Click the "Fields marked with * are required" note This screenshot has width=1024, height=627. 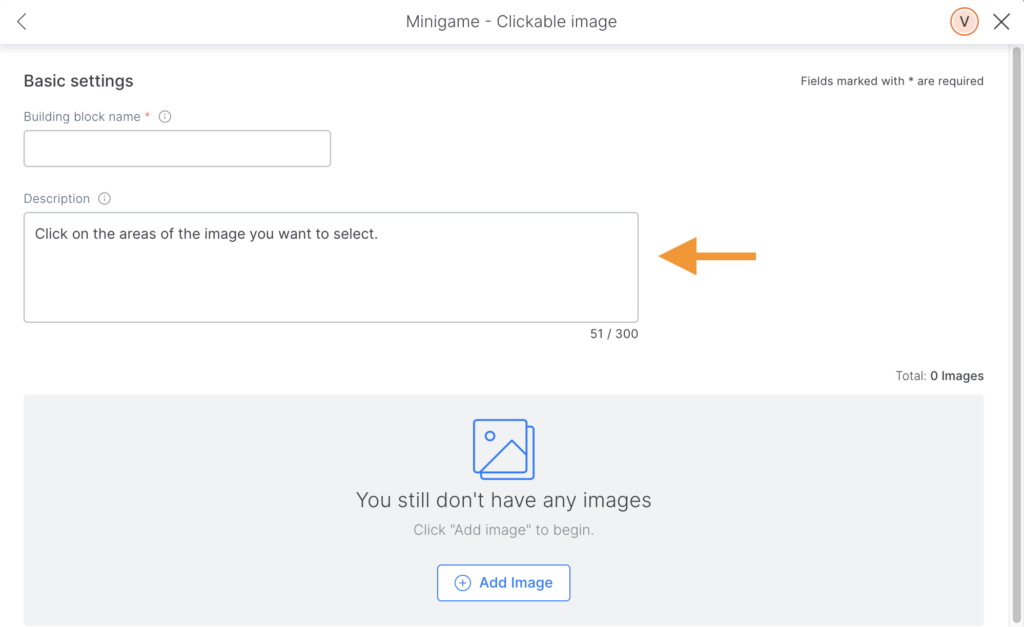click(891, 81)
